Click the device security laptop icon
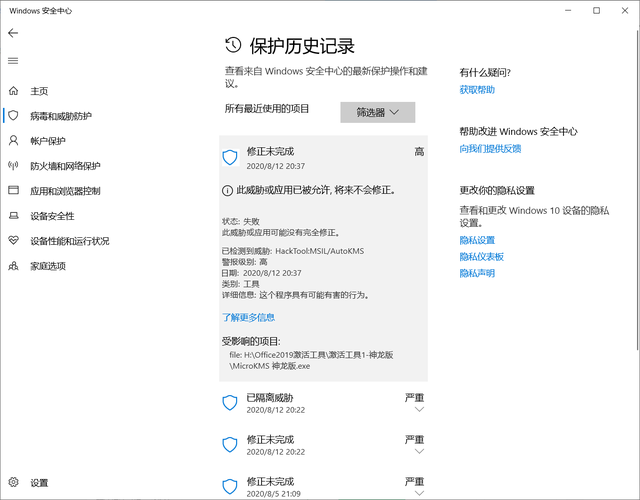This screenshot has width=640, height=500. [x=13, y=216]
